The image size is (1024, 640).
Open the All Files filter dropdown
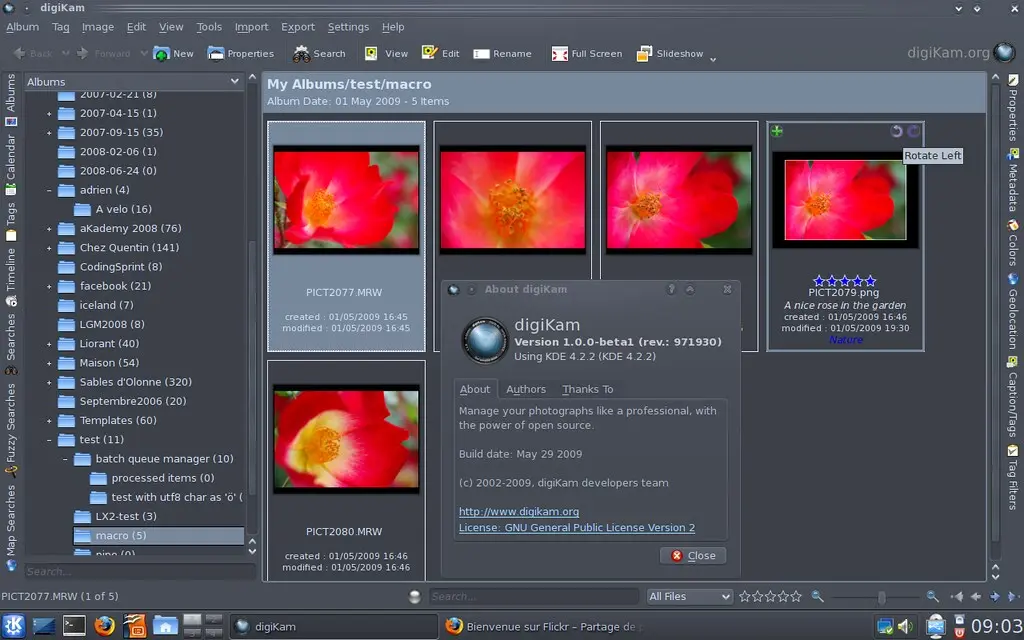pyautogui.click(x=689, y=596)
